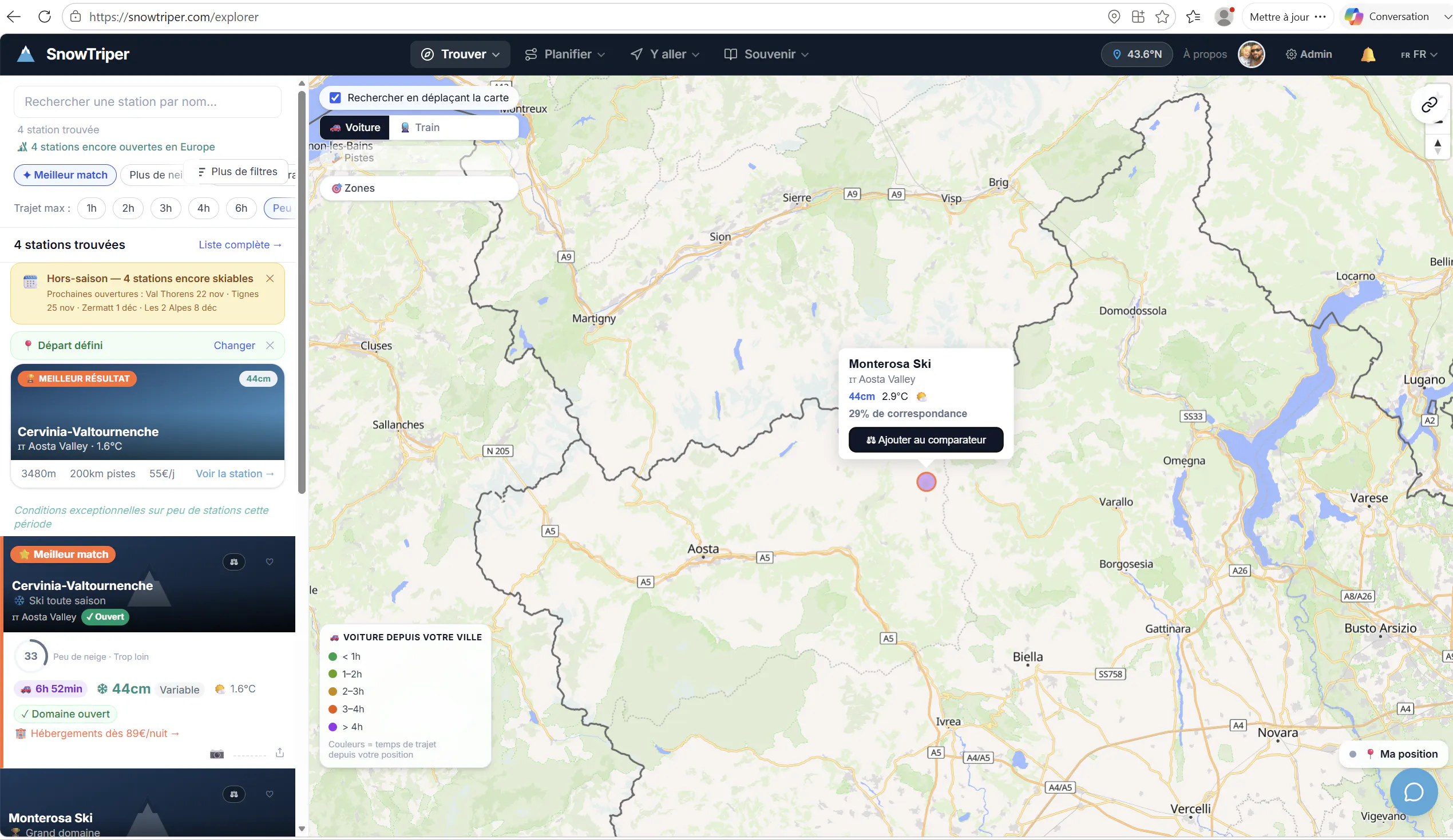Add Cervinia-Valtournenche to comparator icon

(234, 561)
